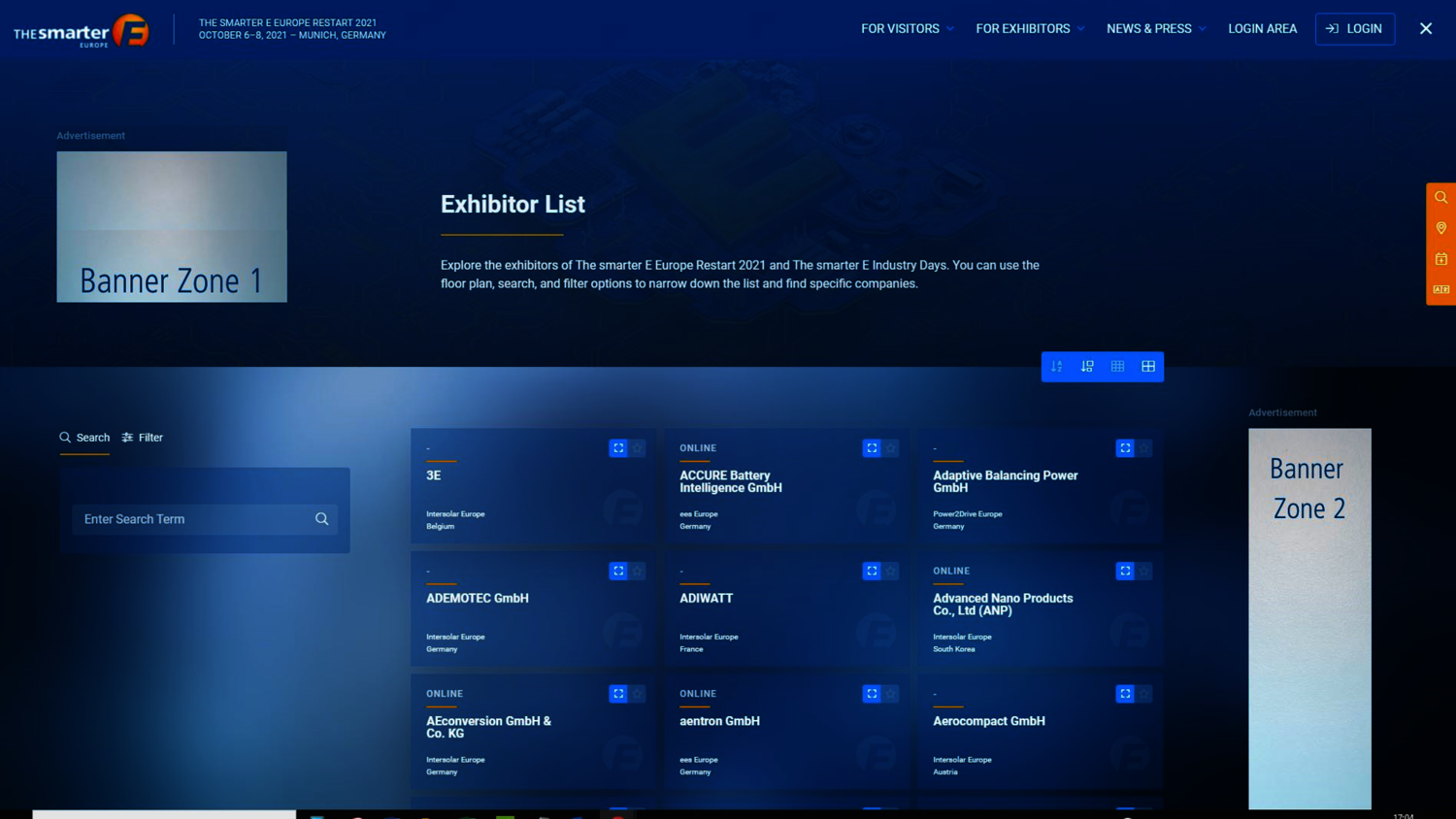
Task: Click the Login button
Action: point(1355,29)
